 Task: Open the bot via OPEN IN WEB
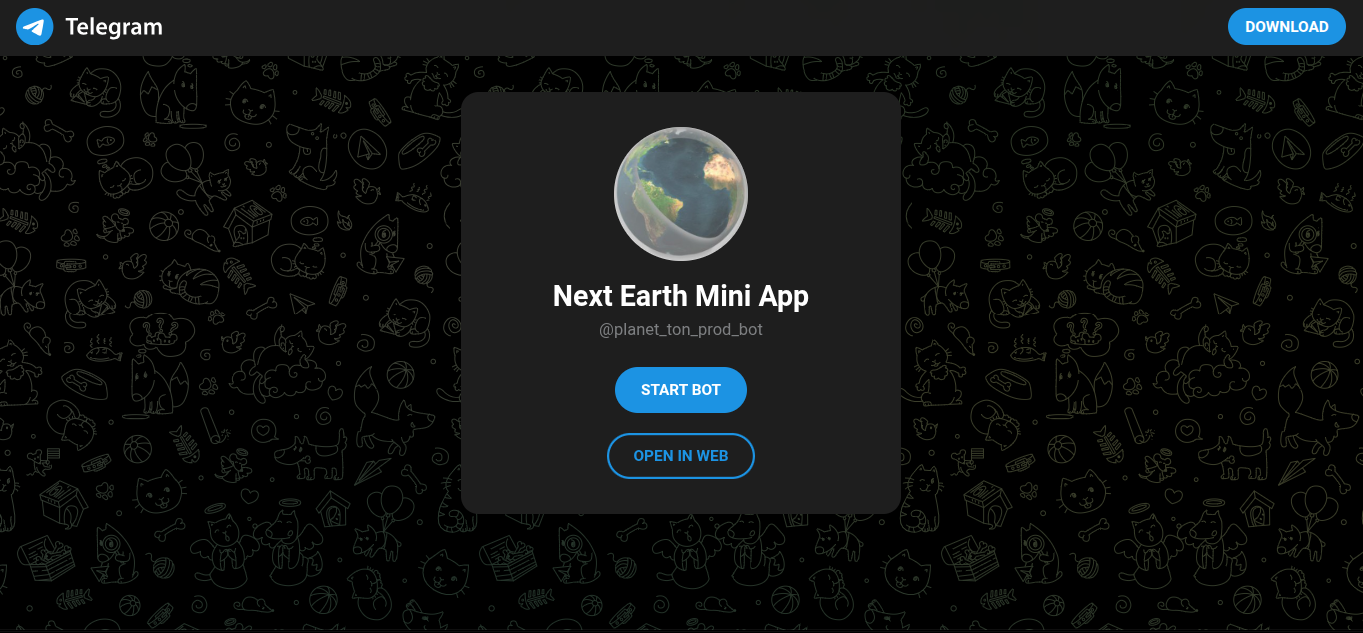tap(681, 456)
